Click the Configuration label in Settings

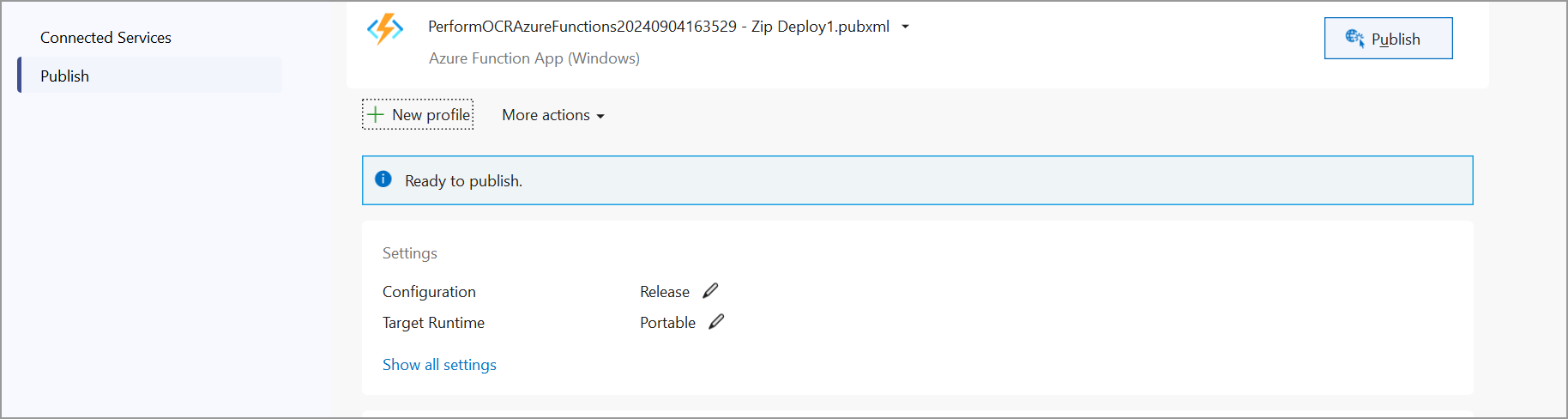pyautogui.click(x=429, y=292)
